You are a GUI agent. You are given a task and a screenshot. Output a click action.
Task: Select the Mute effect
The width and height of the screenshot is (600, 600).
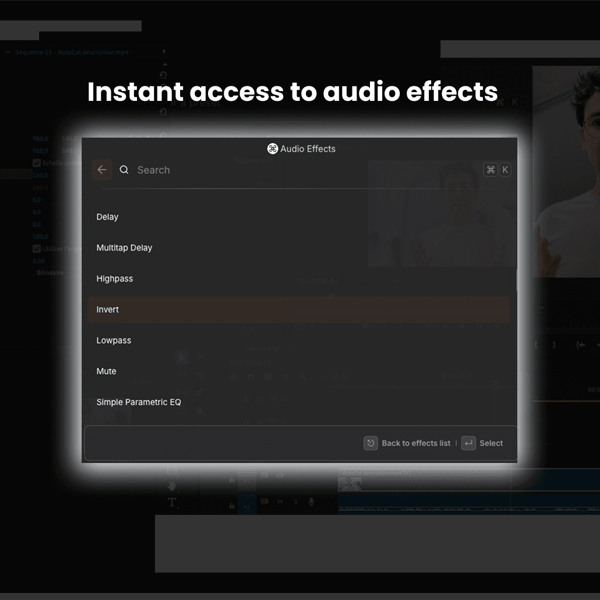tap(298, 371)
